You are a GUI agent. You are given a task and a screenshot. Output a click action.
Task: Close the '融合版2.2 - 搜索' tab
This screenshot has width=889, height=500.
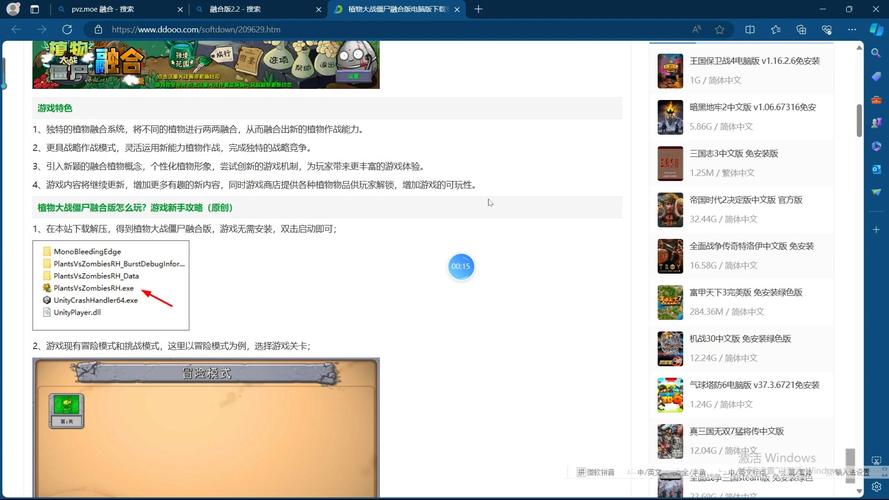click(318, 9)
